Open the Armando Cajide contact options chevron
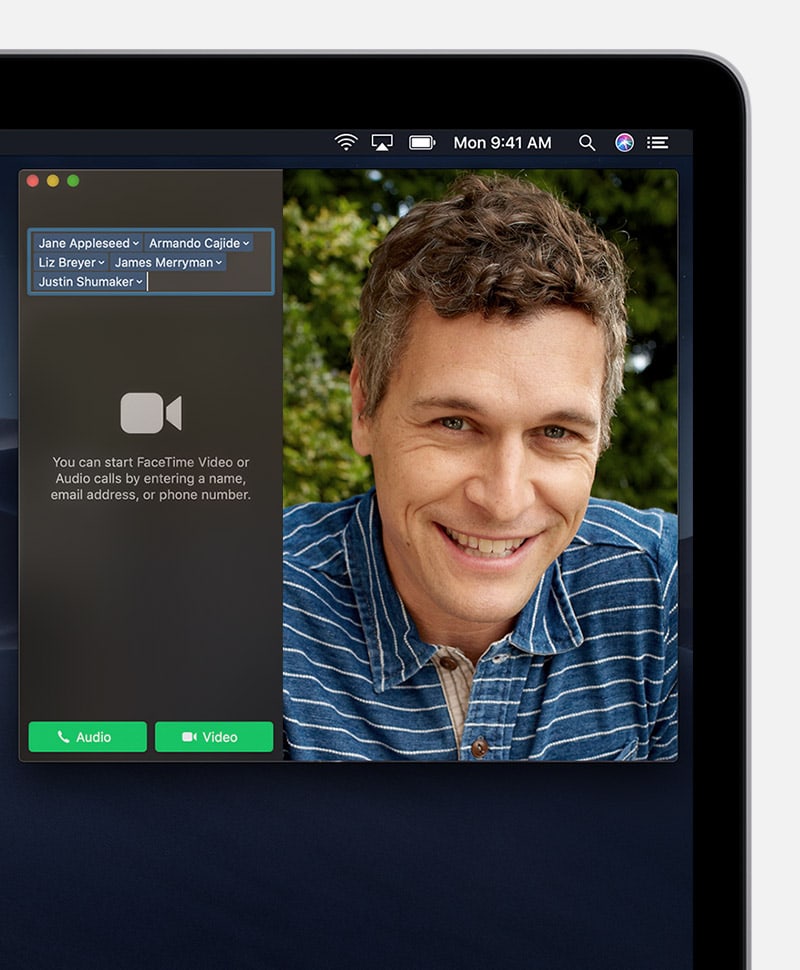 click(246, 244)
